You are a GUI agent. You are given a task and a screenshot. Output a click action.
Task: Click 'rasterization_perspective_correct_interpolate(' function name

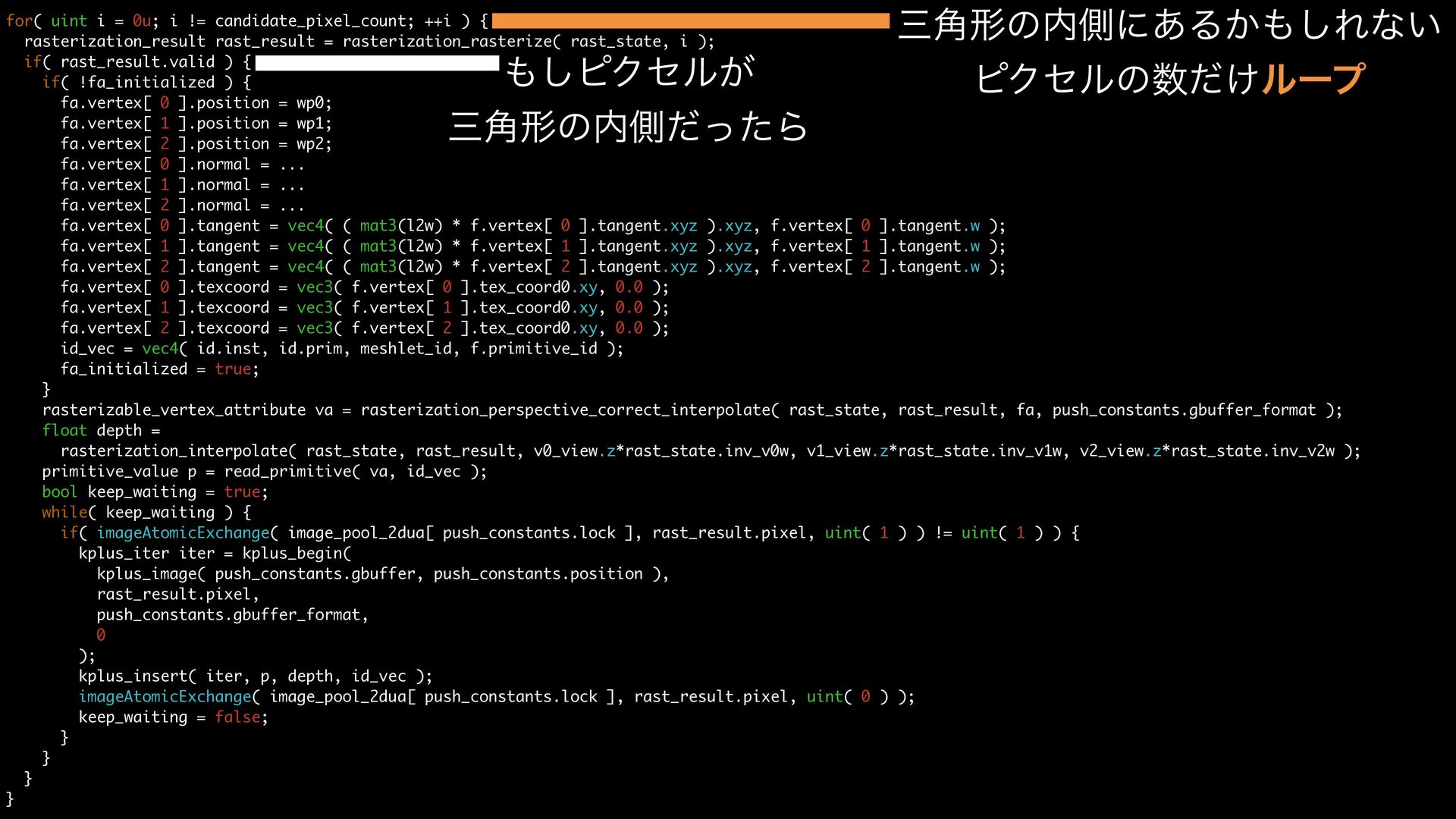tap(570, 410)
